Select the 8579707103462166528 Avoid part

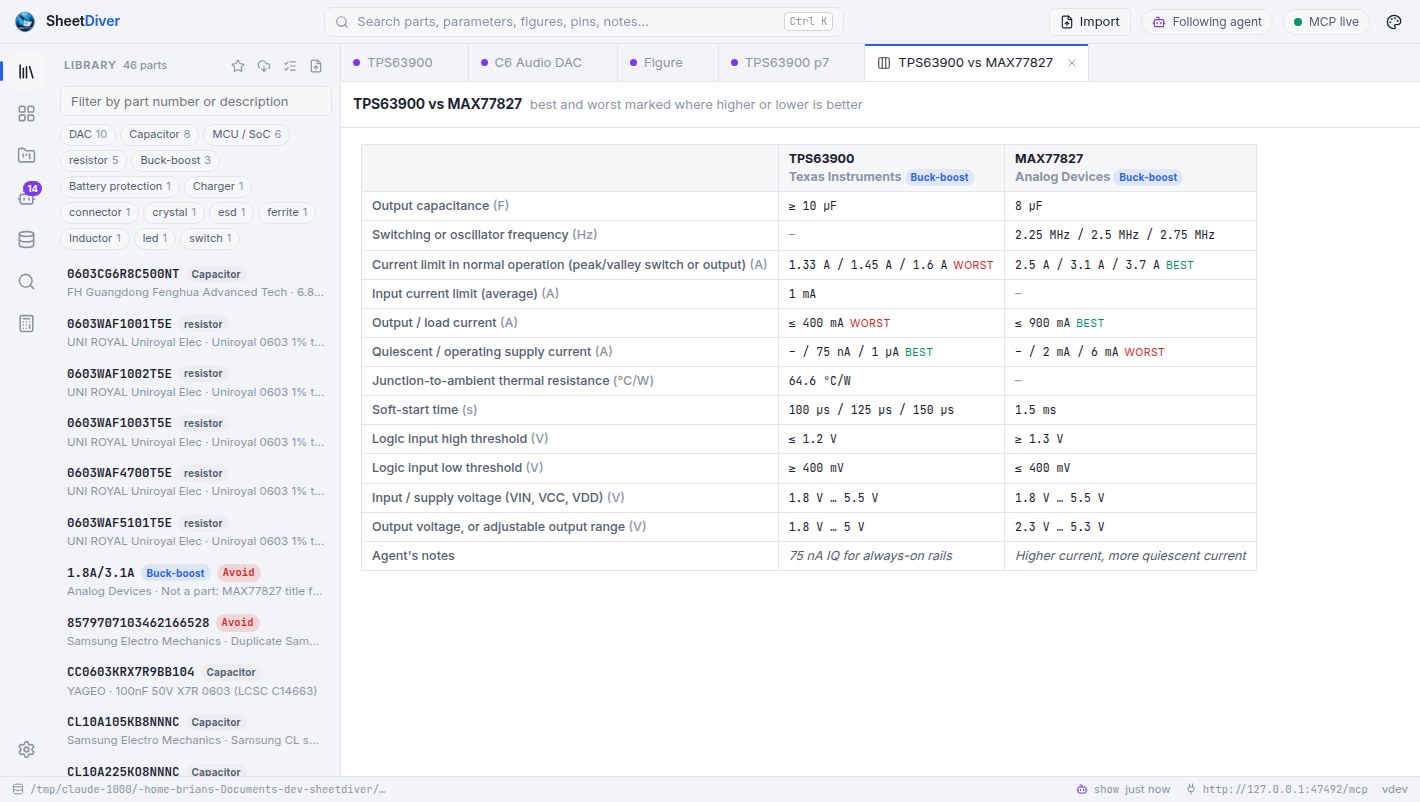196,631
